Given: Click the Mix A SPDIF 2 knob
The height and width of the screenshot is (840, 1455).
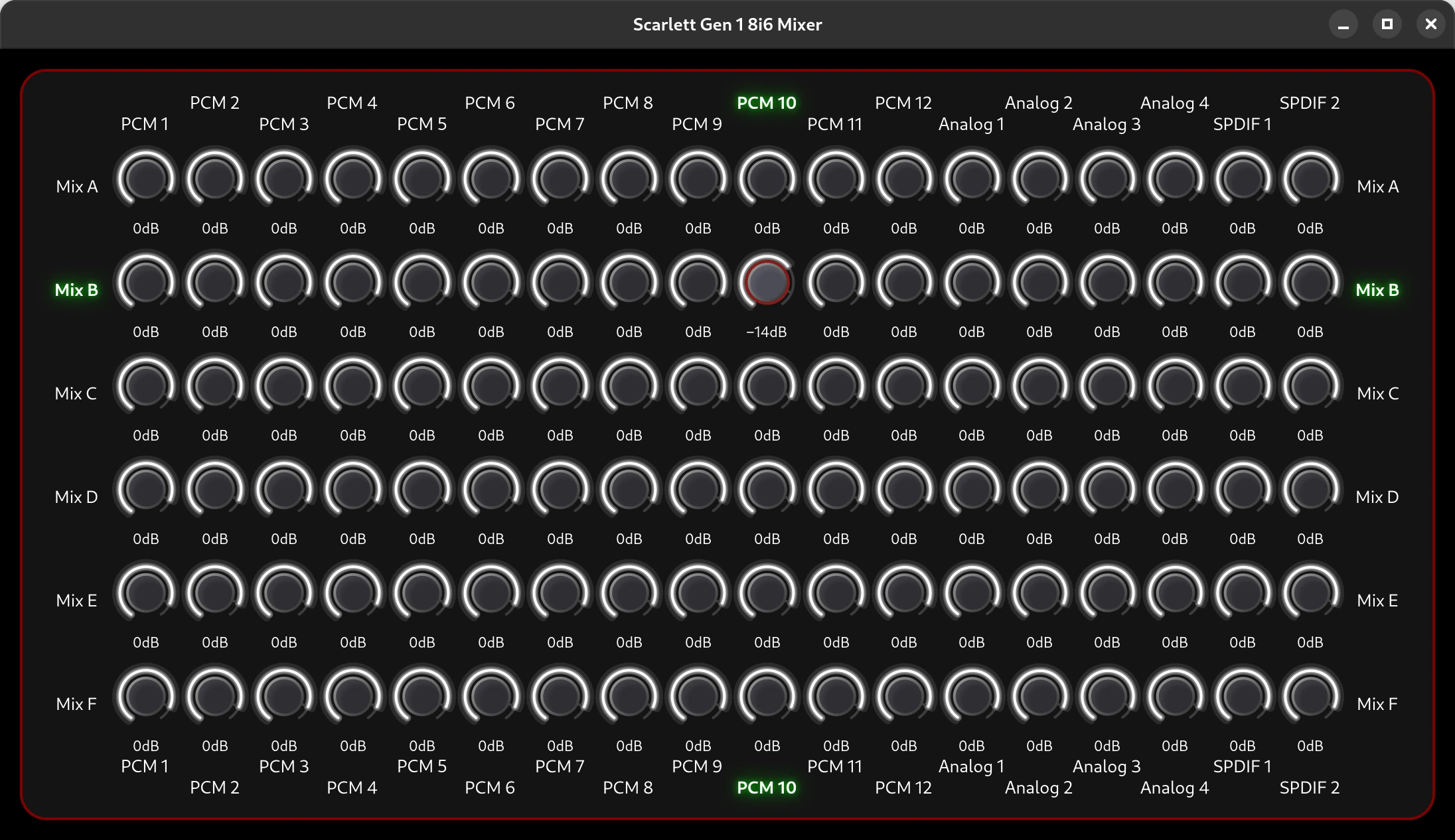Looking at the screenshot, I should 1310,178.
